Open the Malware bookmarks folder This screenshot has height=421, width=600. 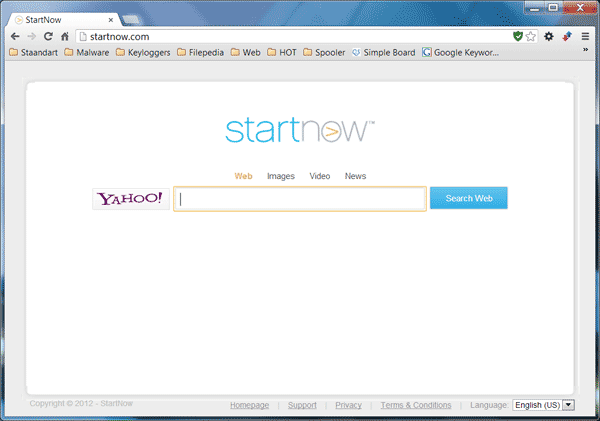click(86, 52)
